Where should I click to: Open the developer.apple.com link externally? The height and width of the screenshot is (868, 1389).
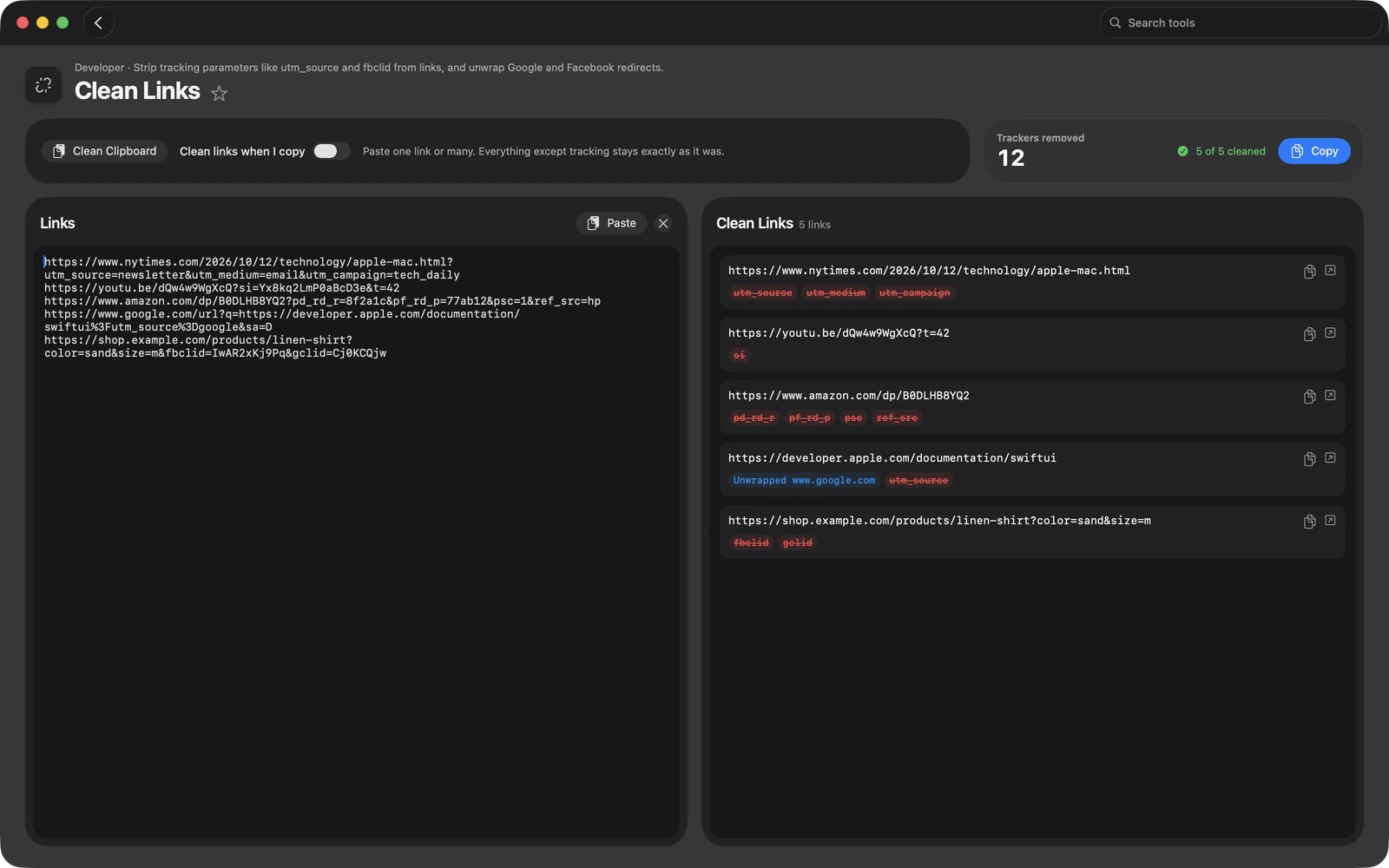click(x=1330, y=458)
